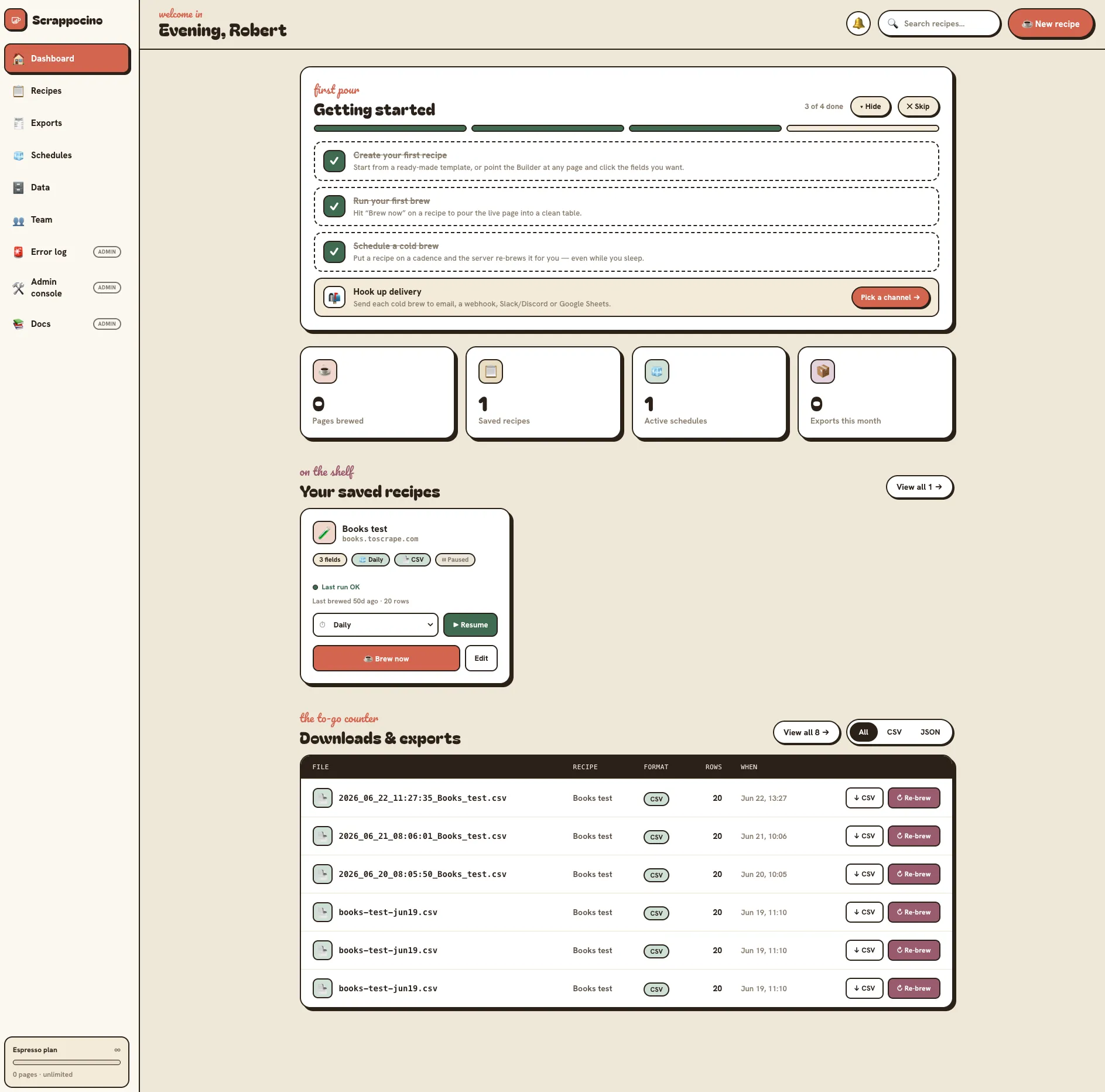Click the Team people icon in sidebar
The height and width of the screenshot is (1092, 1105).
(19, 220)
